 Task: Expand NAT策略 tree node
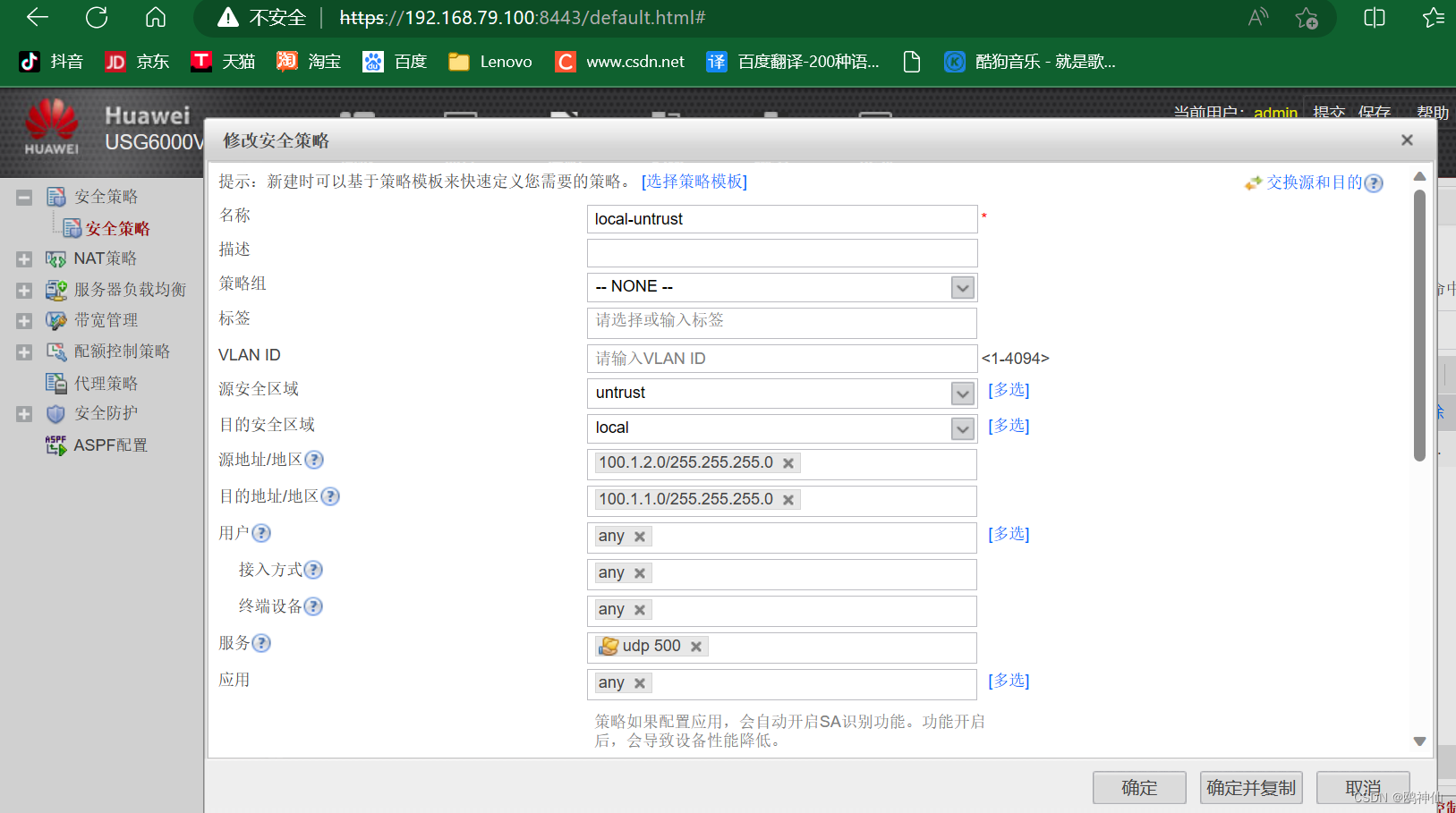click(x=24, y=259)
